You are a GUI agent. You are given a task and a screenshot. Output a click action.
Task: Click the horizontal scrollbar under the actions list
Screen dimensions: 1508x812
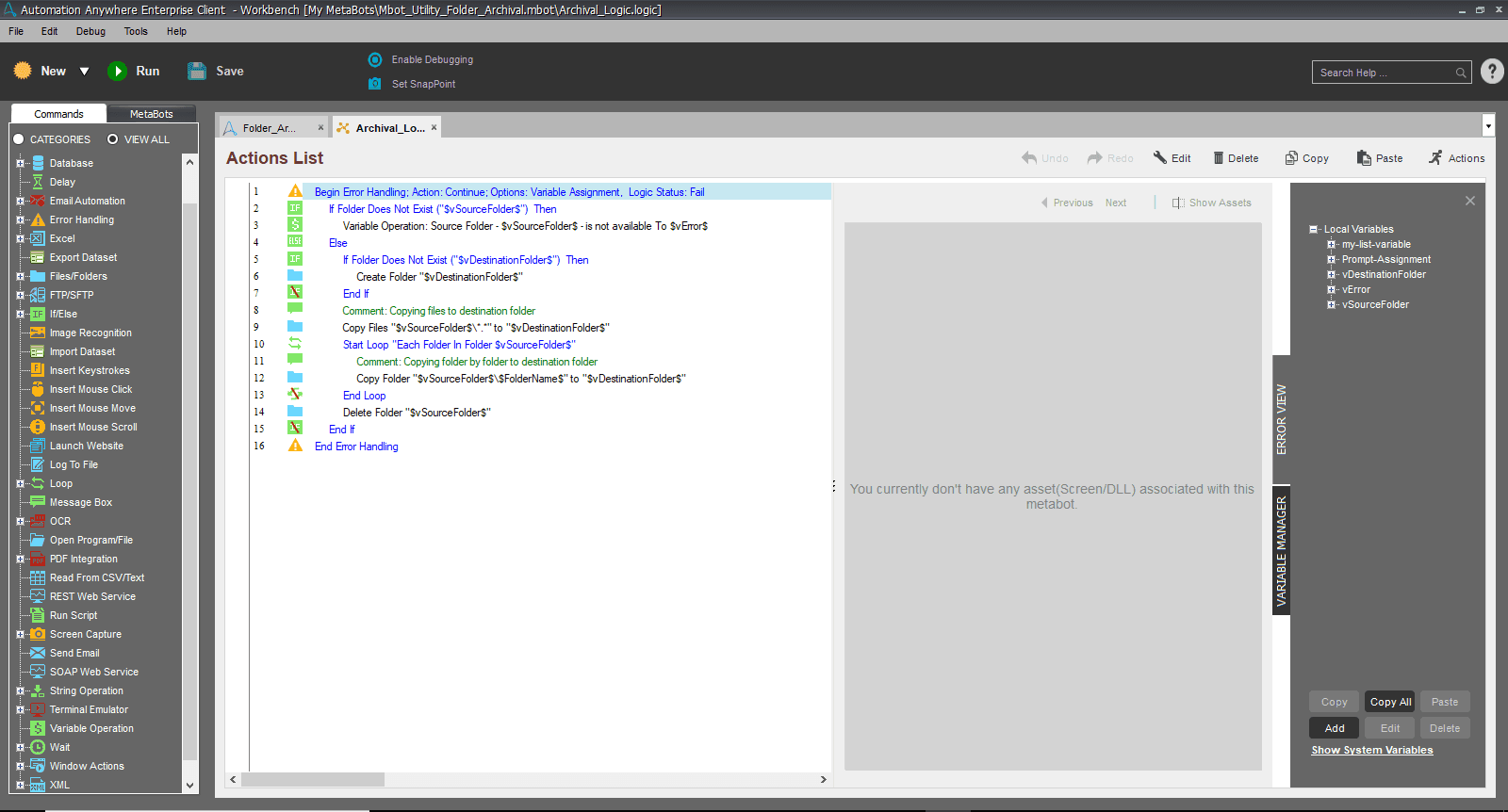pos(528,779)
